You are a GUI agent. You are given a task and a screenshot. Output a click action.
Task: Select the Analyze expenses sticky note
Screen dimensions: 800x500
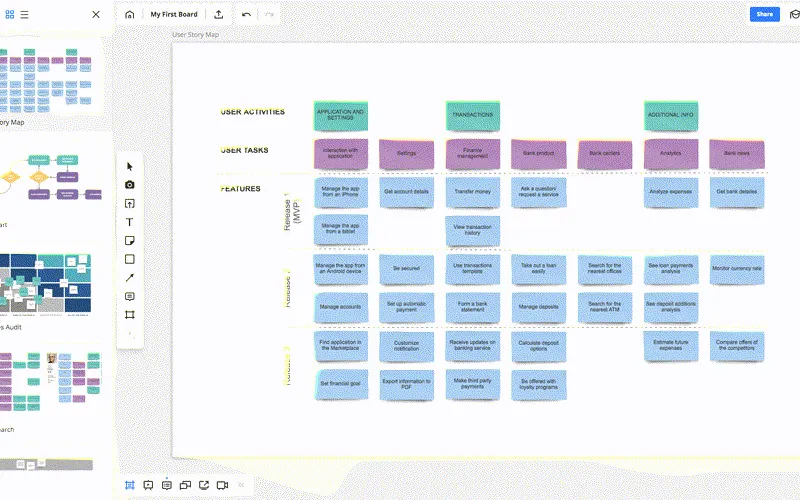671,192
